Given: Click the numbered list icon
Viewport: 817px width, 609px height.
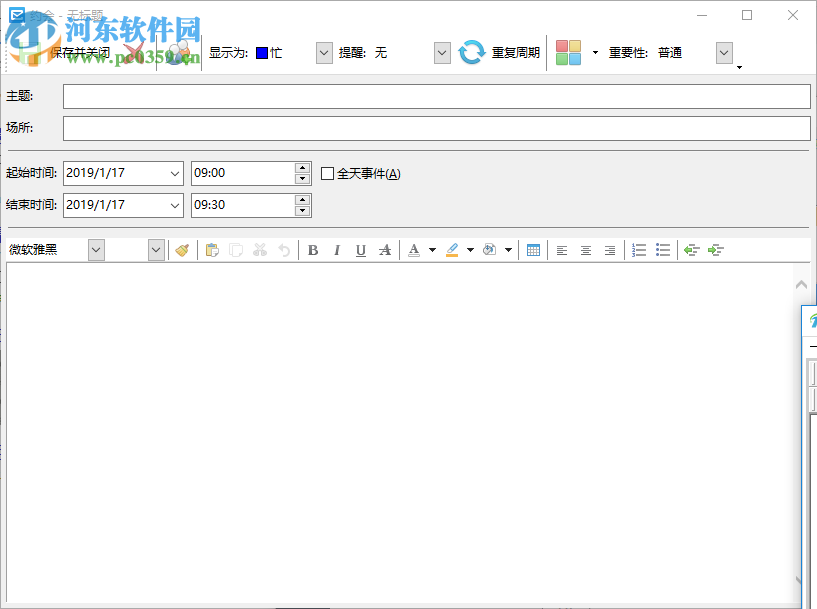Looking at the screenshot, I should 639,250.
